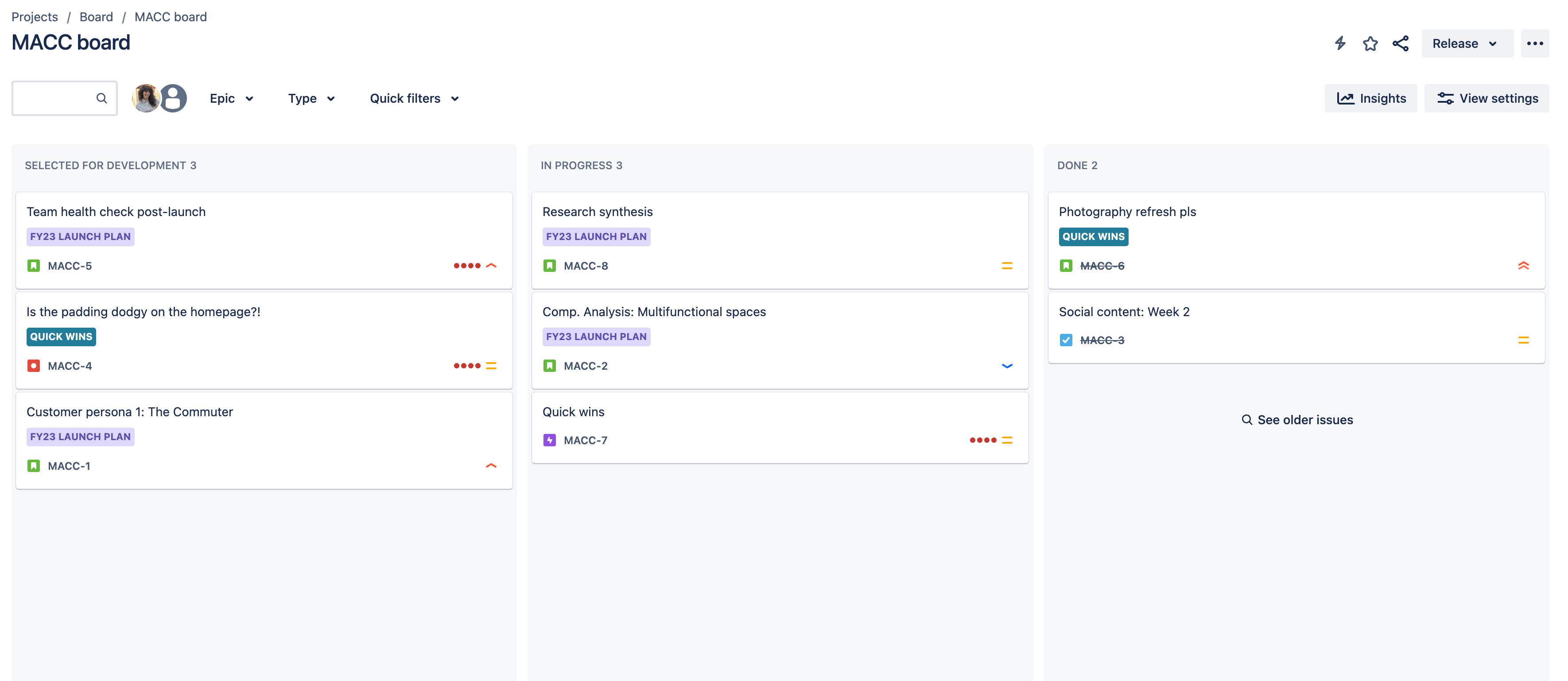Expand the Quick filters dropdown
Screen dimensions: 1568x681
pos(413,97)
